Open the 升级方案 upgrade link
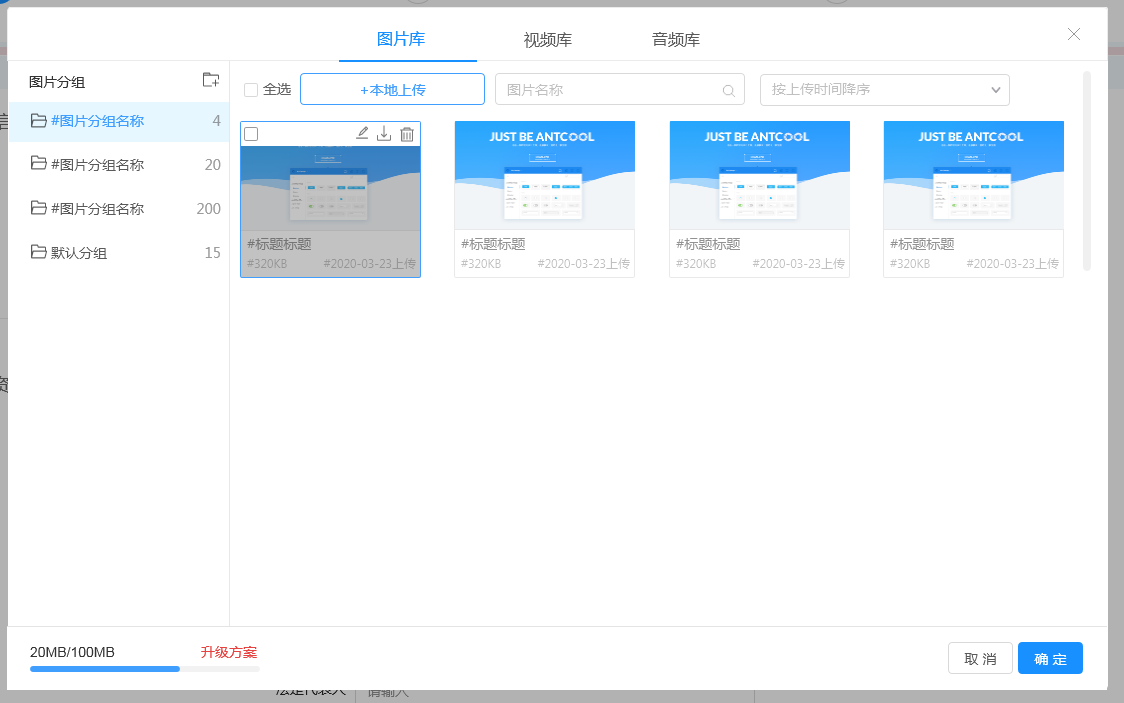The image size is (1124, 703). point(229,652)
